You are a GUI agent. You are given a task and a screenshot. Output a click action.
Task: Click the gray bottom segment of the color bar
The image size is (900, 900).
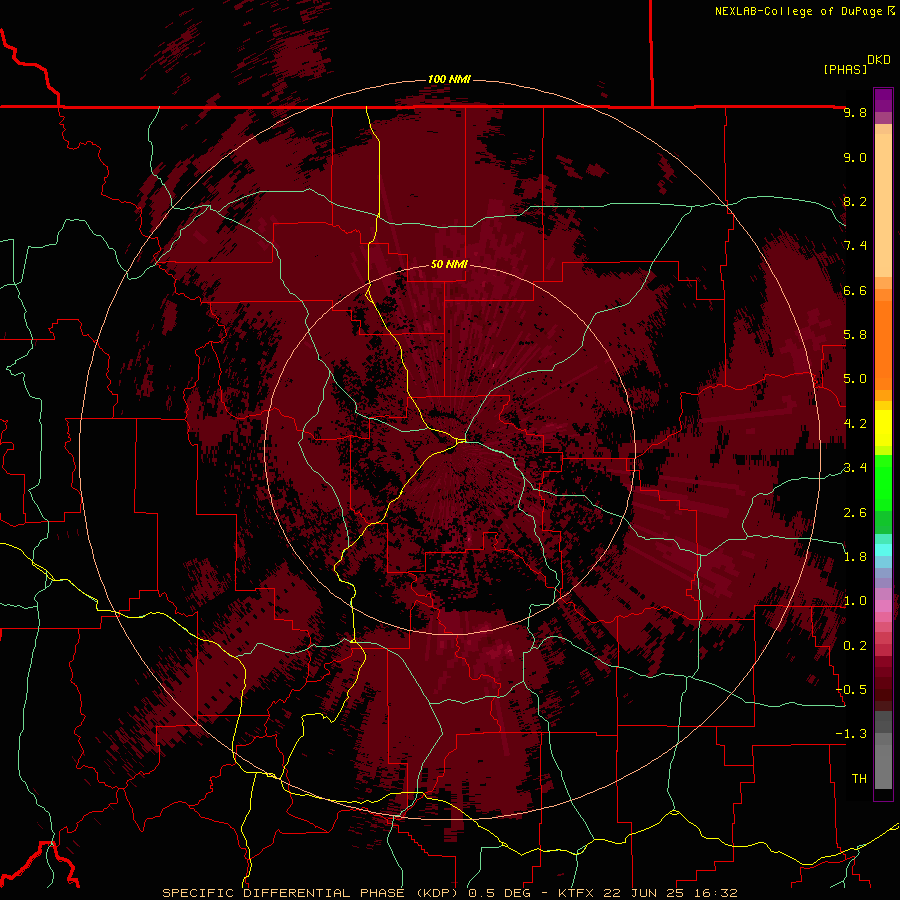pyautogui.click(x=883, y=763)
